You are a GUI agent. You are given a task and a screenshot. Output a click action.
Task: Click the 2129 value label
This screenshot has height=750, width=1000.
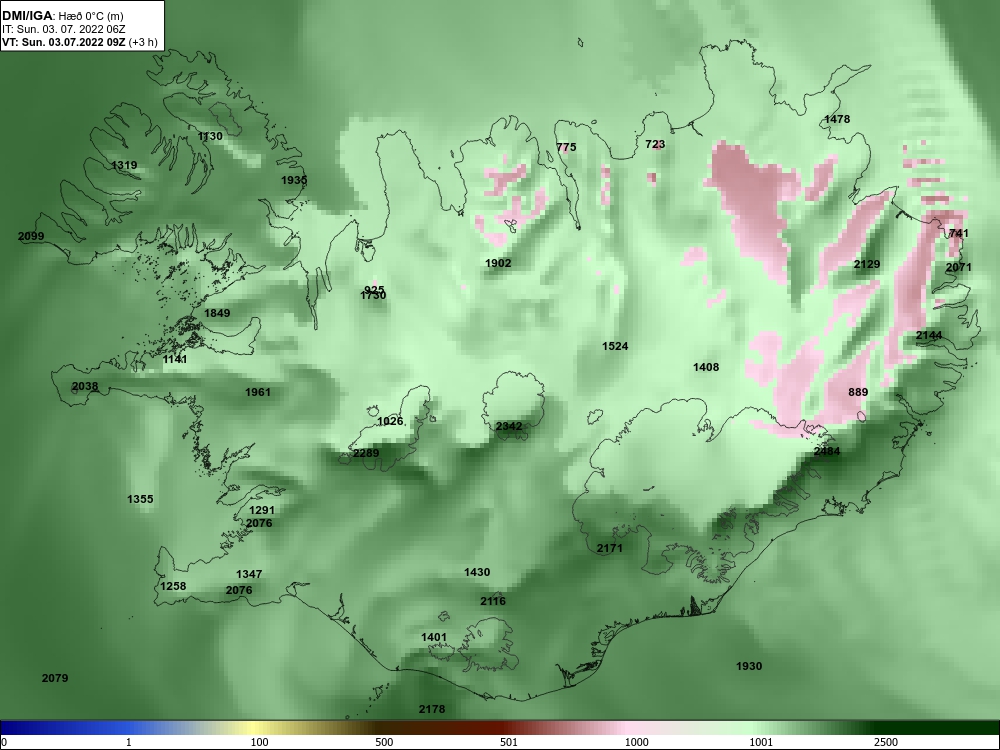(x=867, y=264)
